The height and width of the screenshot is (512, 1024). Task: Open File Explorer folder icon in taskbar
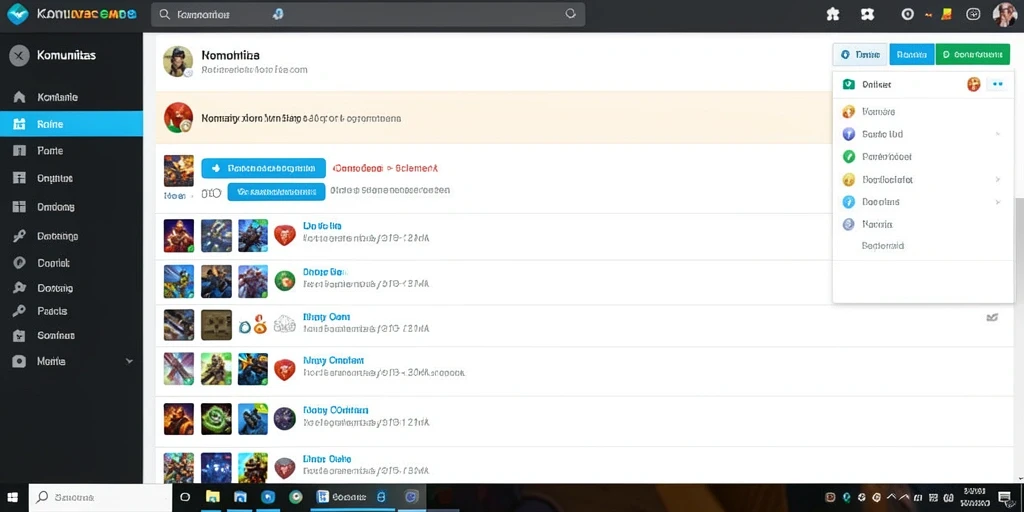tap(212, 497)
